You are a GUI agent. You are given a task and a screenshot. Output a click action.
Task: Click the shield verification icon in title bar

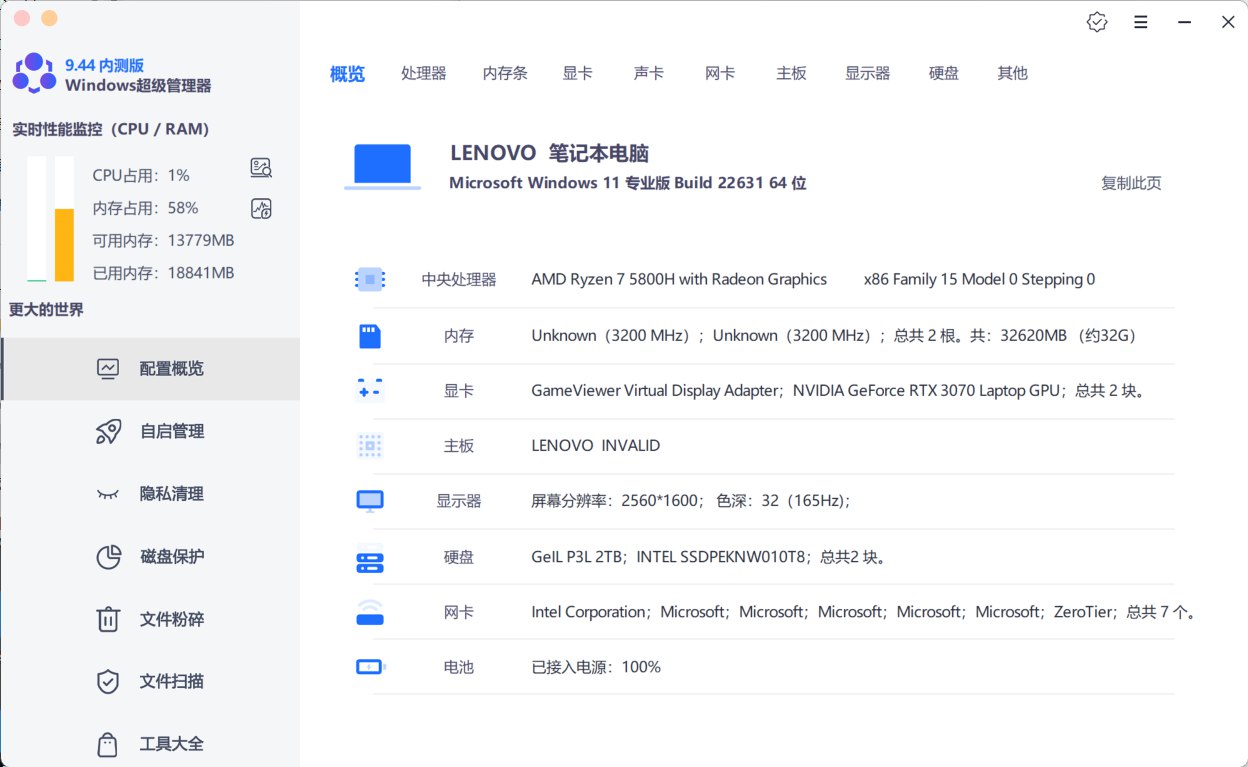pos(1097,22)
